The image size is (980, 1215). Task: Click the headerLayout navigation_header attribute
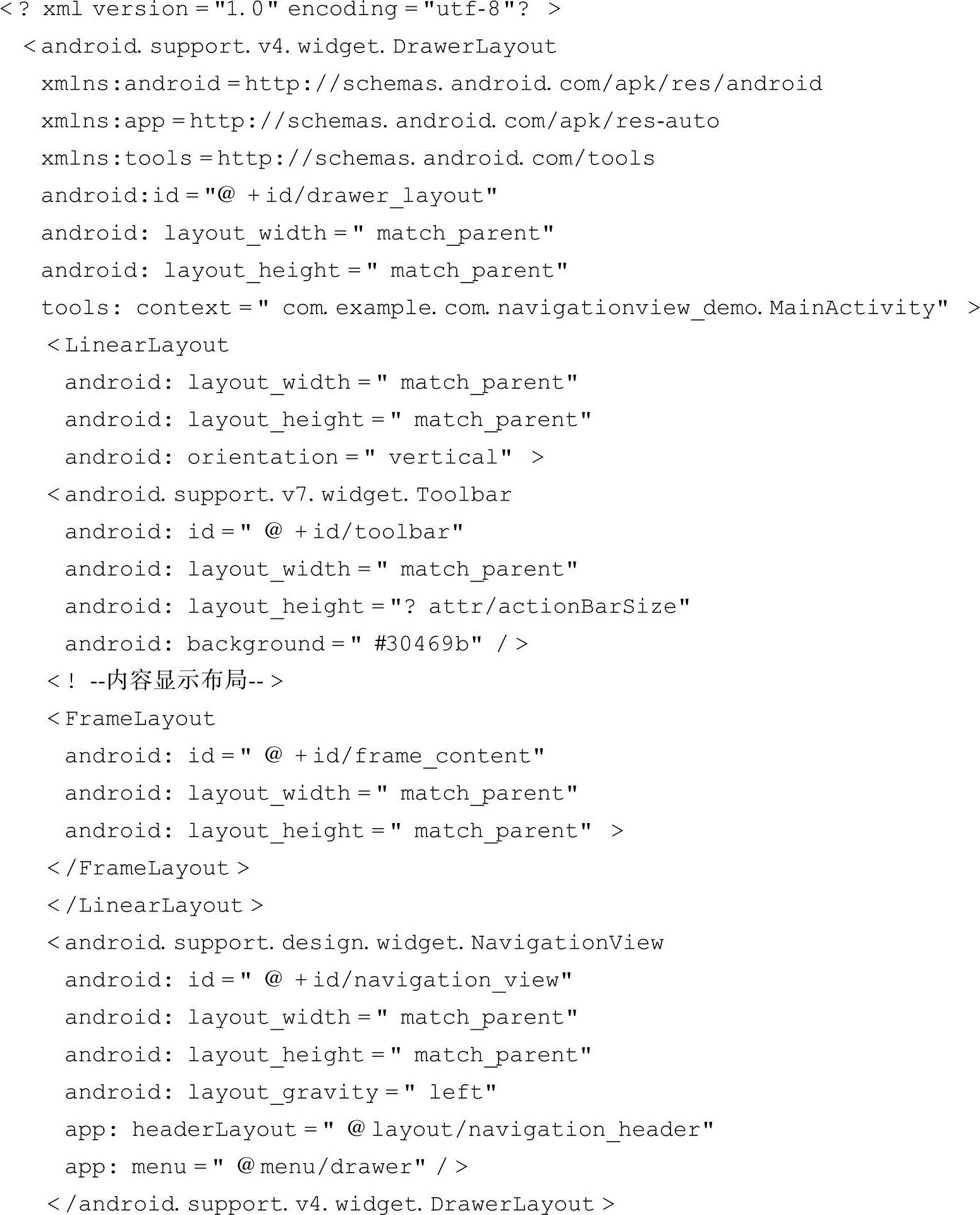tap(389, 1130)
